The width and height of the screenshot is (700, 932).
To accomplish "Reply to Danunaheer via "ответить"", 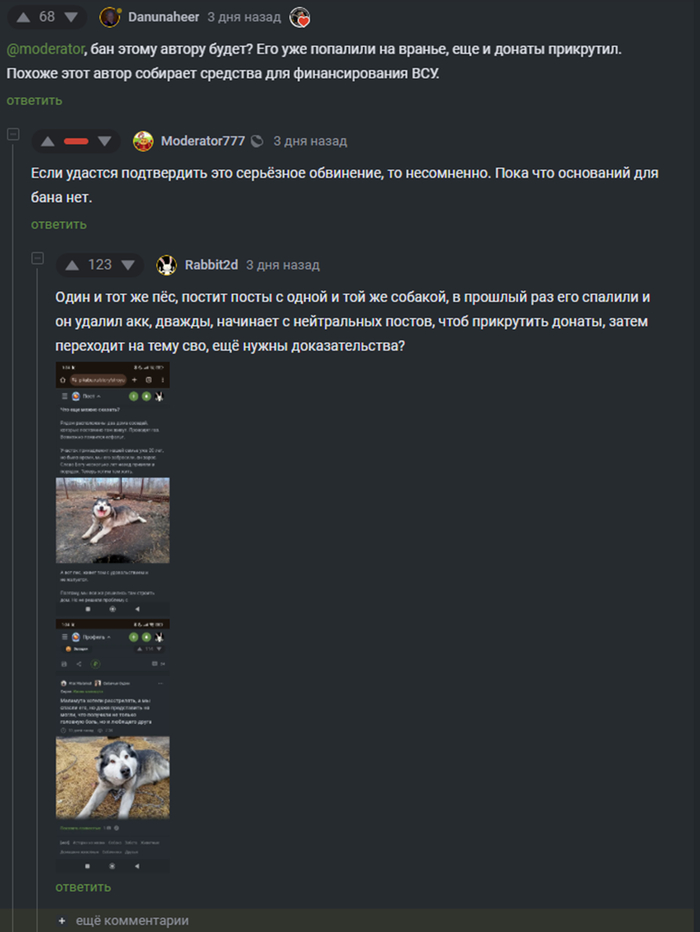I will point(34,100).
